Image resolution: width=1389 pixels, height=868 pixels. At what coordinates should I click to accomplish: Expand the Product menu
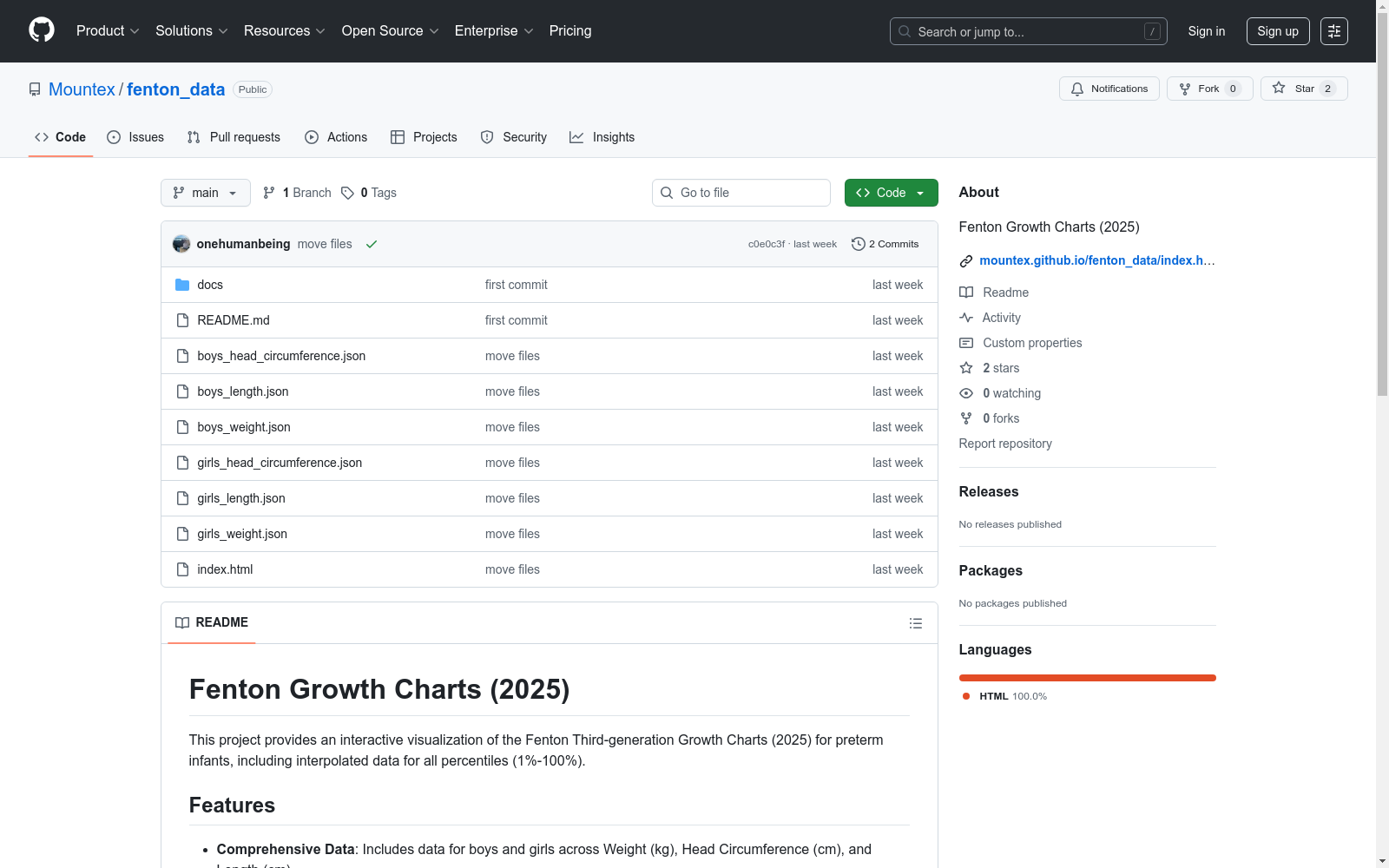[108, 30]
